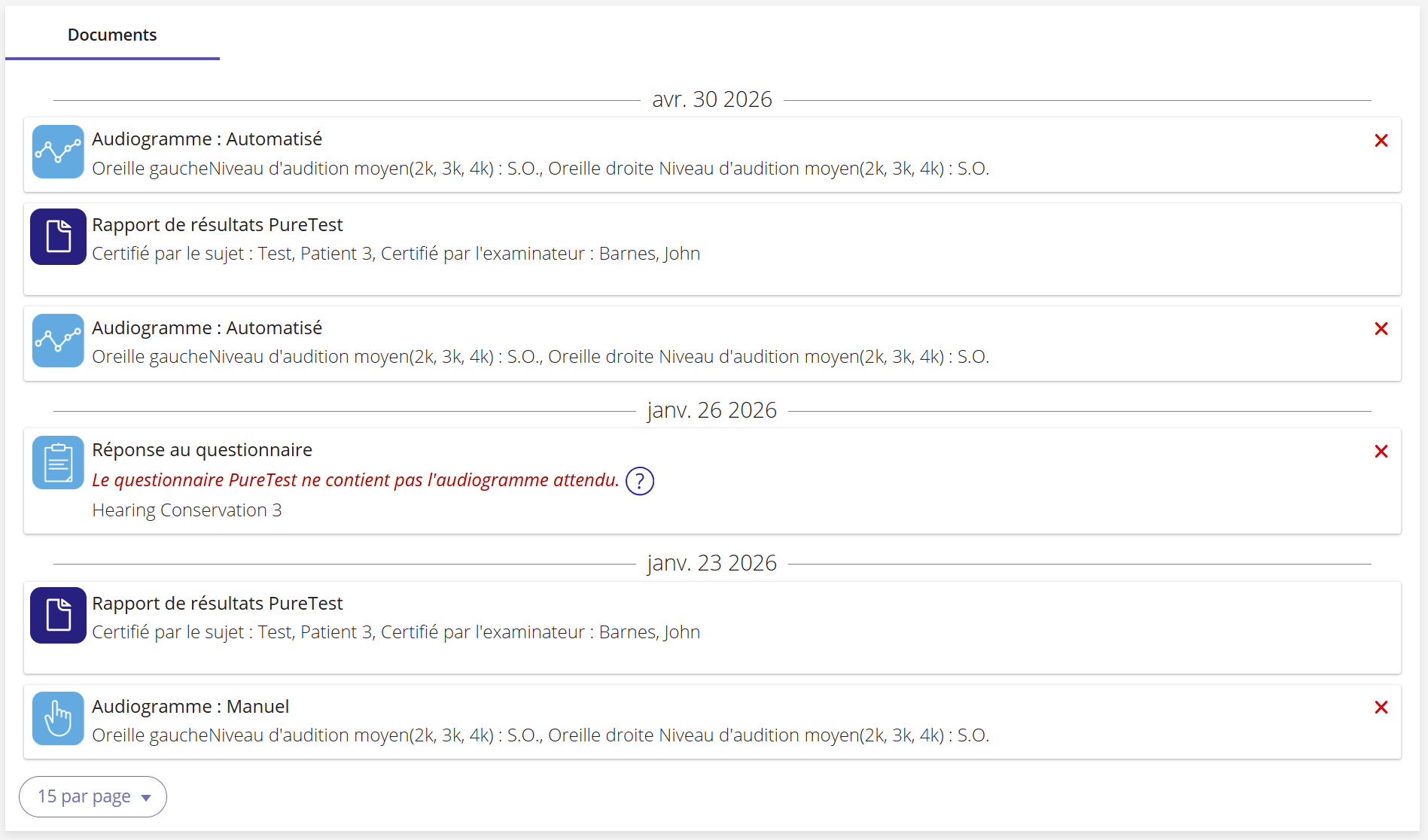Click the topmost Audiogramme : Automatisé title

[x=207, y=139]
